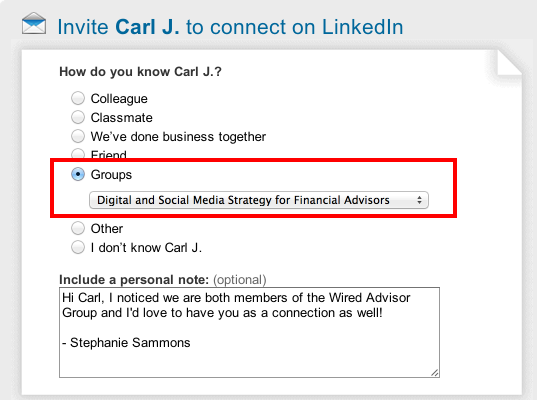Click inside the personal note text area
The image size is (537, 400).
tap(249, 333)
